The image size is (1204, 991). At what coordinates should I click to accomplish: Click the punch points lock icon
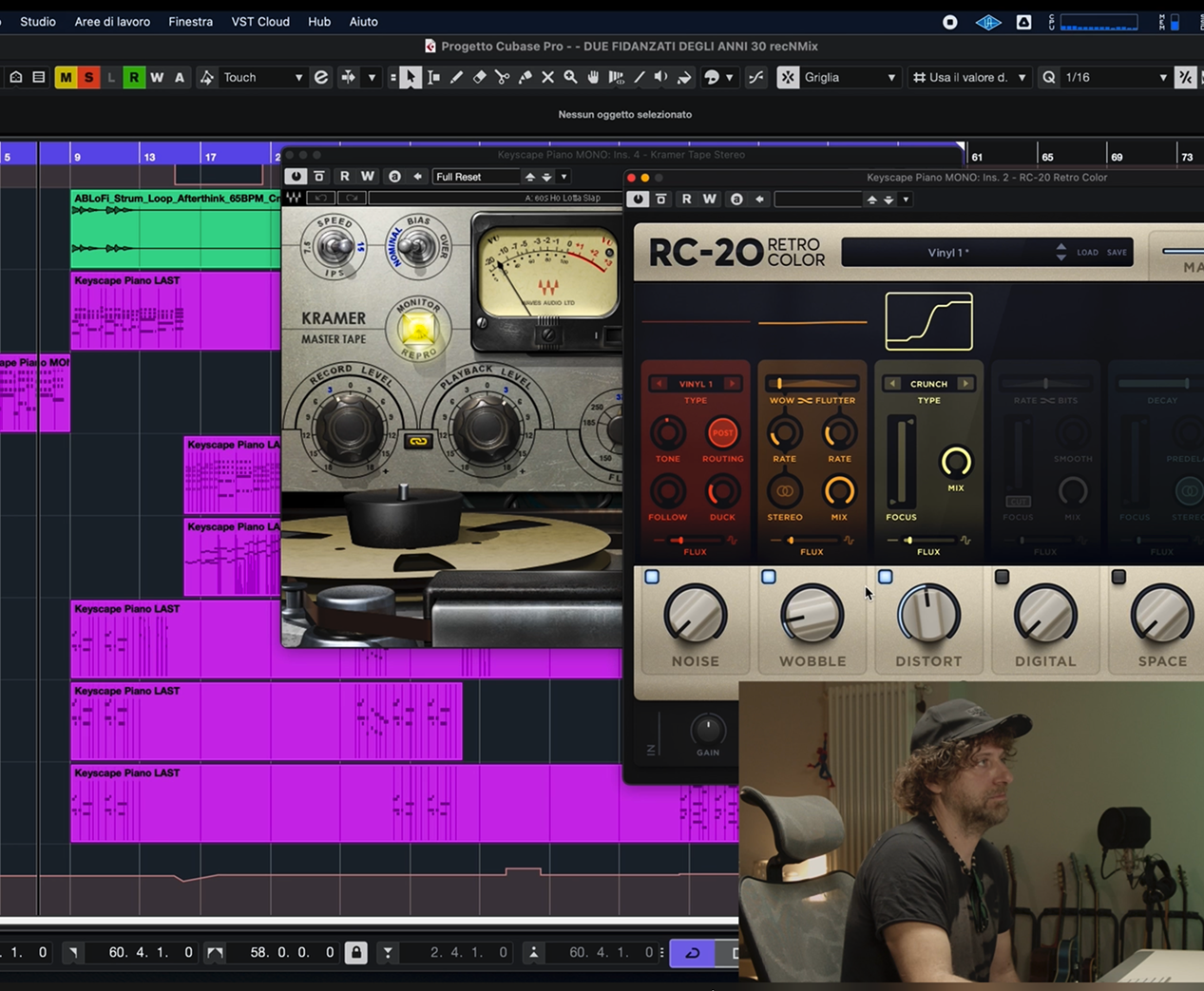click(356, 952)
